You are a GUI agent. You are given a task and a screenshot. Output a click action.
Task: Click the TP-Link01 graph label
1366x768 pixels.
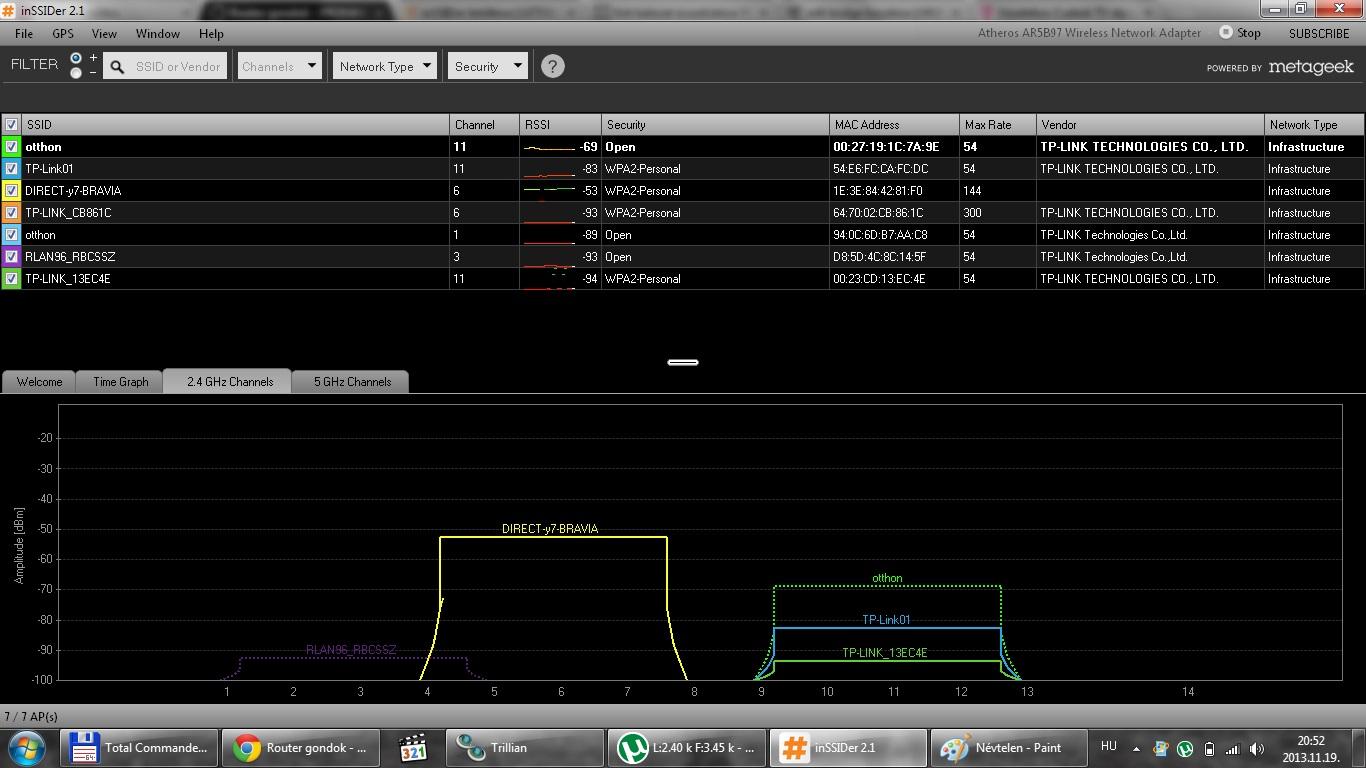887,620
